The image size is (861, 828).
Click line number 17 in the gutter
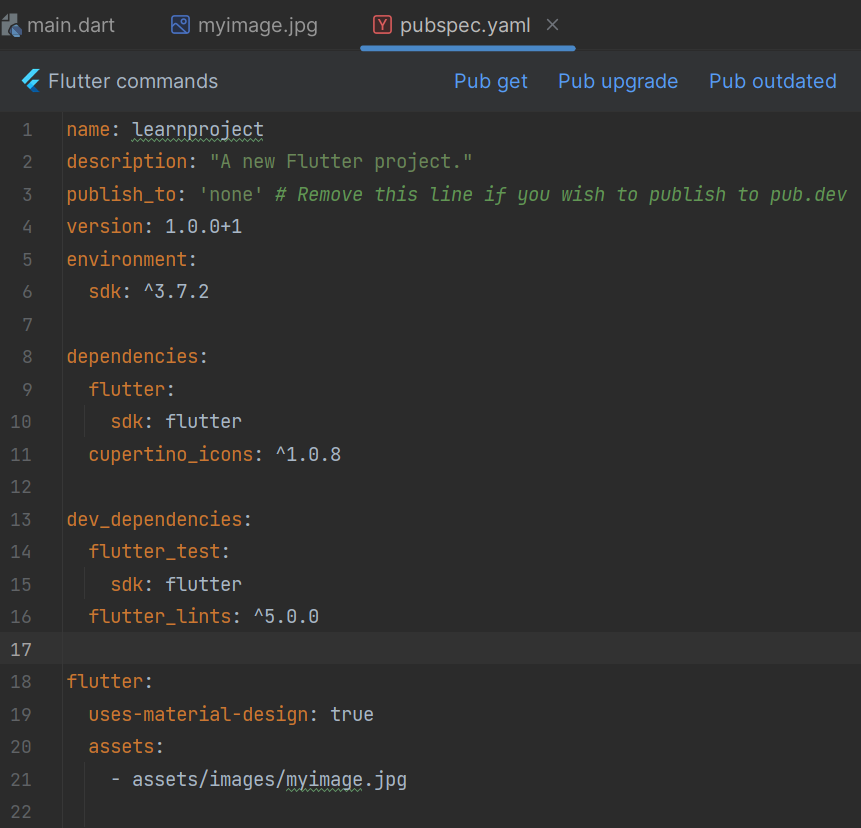click(21, 649)
